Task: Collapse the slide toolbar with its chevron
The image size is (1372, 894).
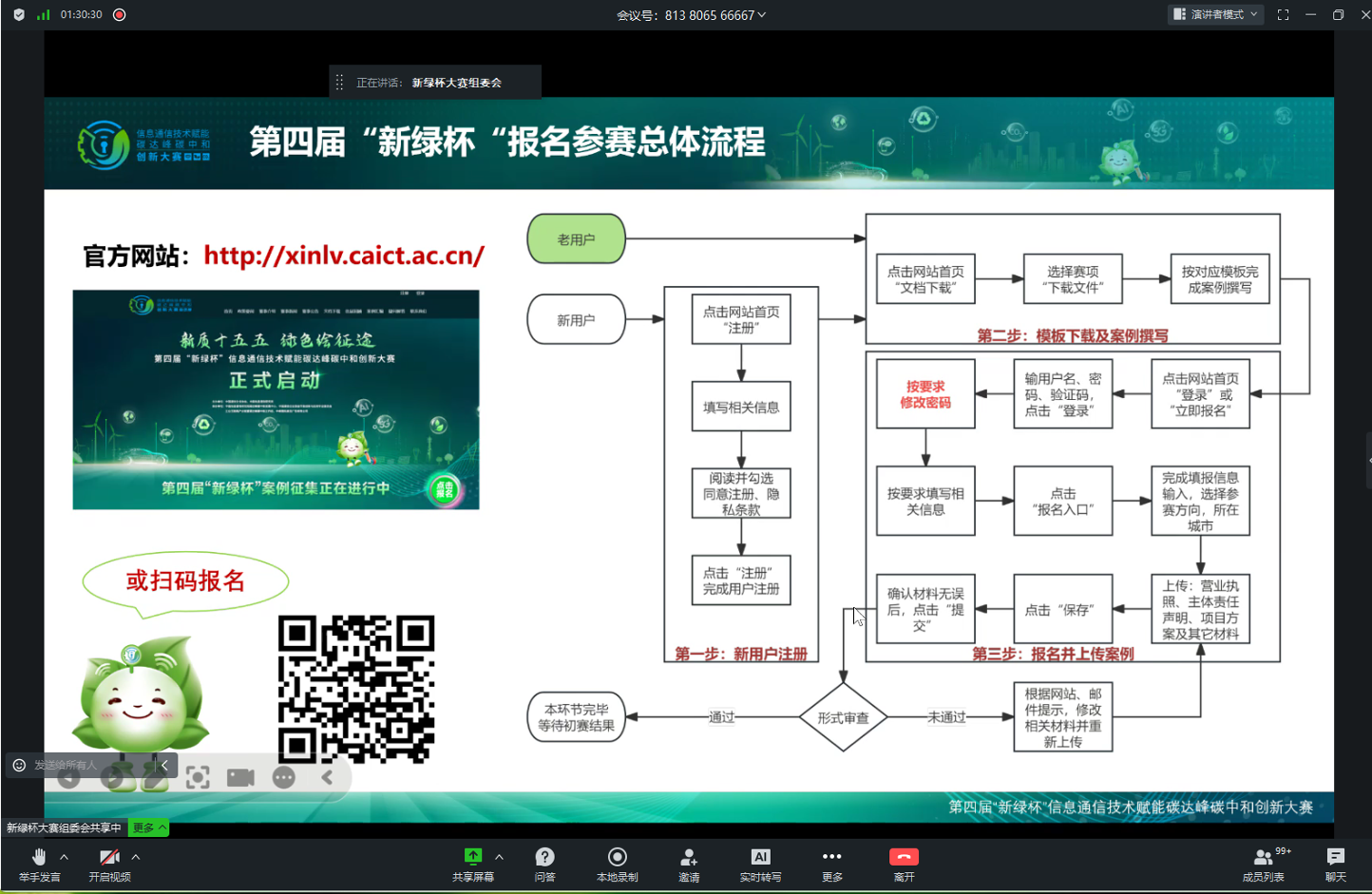Action: pos(327,778)
